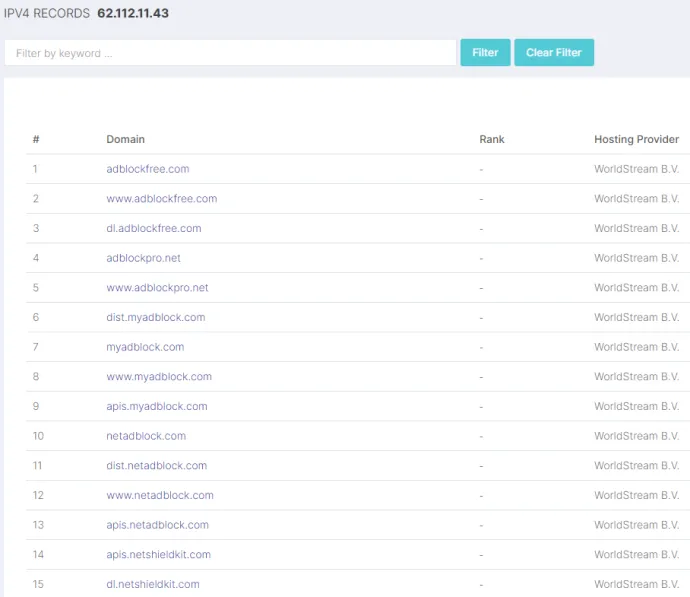Open the apis.netadblock.com link
This screenshot has width=690, height=597.
(158, 525)
